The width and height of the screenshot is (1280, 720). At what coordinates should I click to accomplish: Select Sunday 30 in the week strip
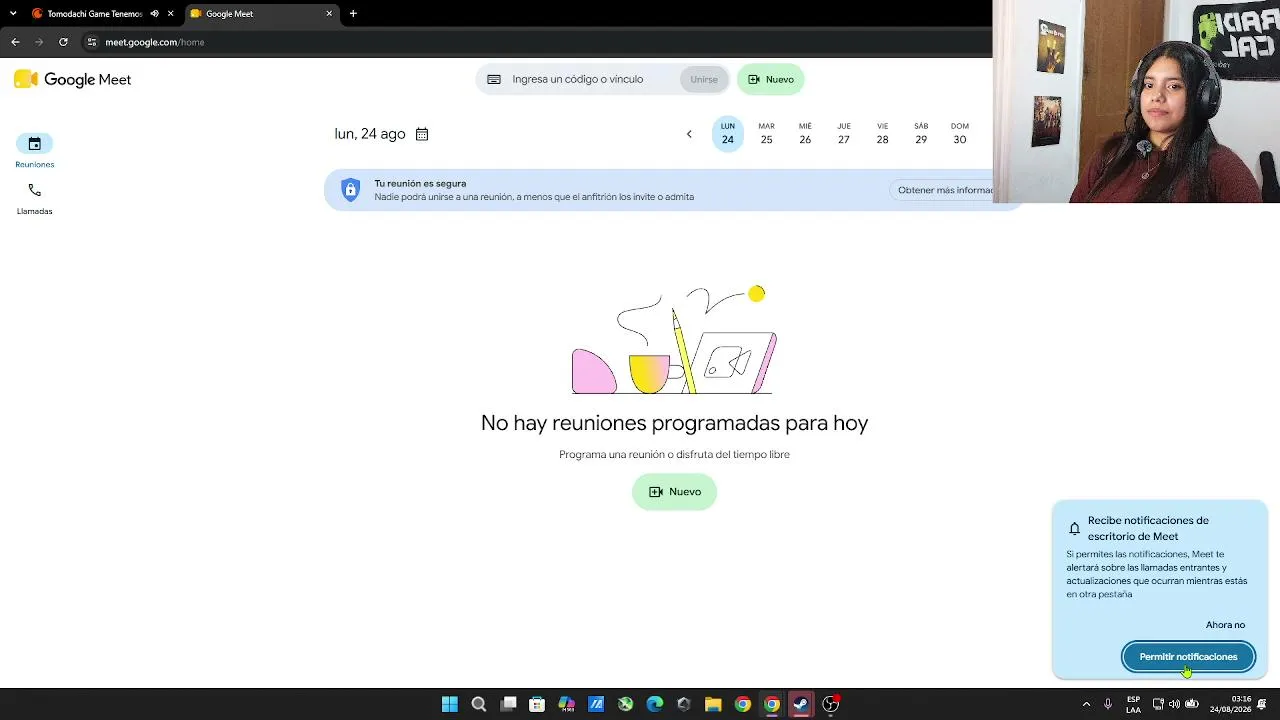point(960,134)
